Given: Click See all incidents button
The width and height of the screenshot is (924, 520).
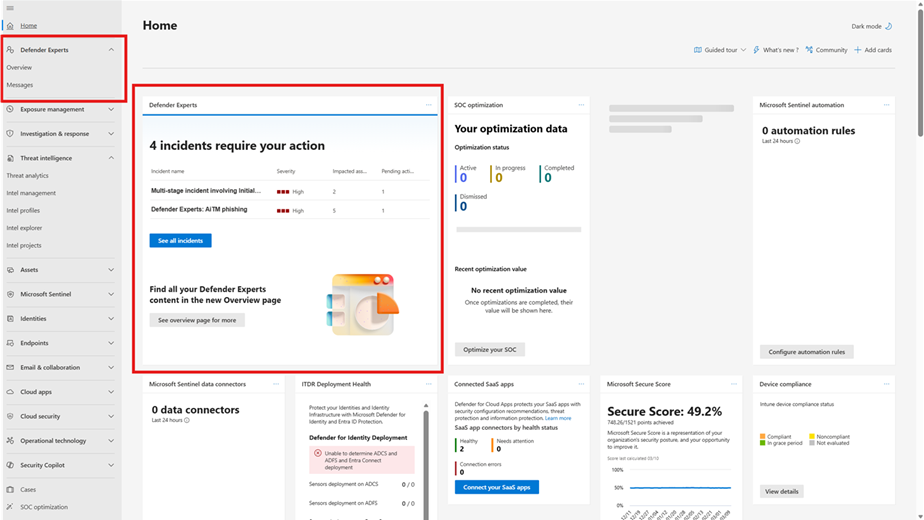Looking at the screenshot, I should tap(180, 241).
